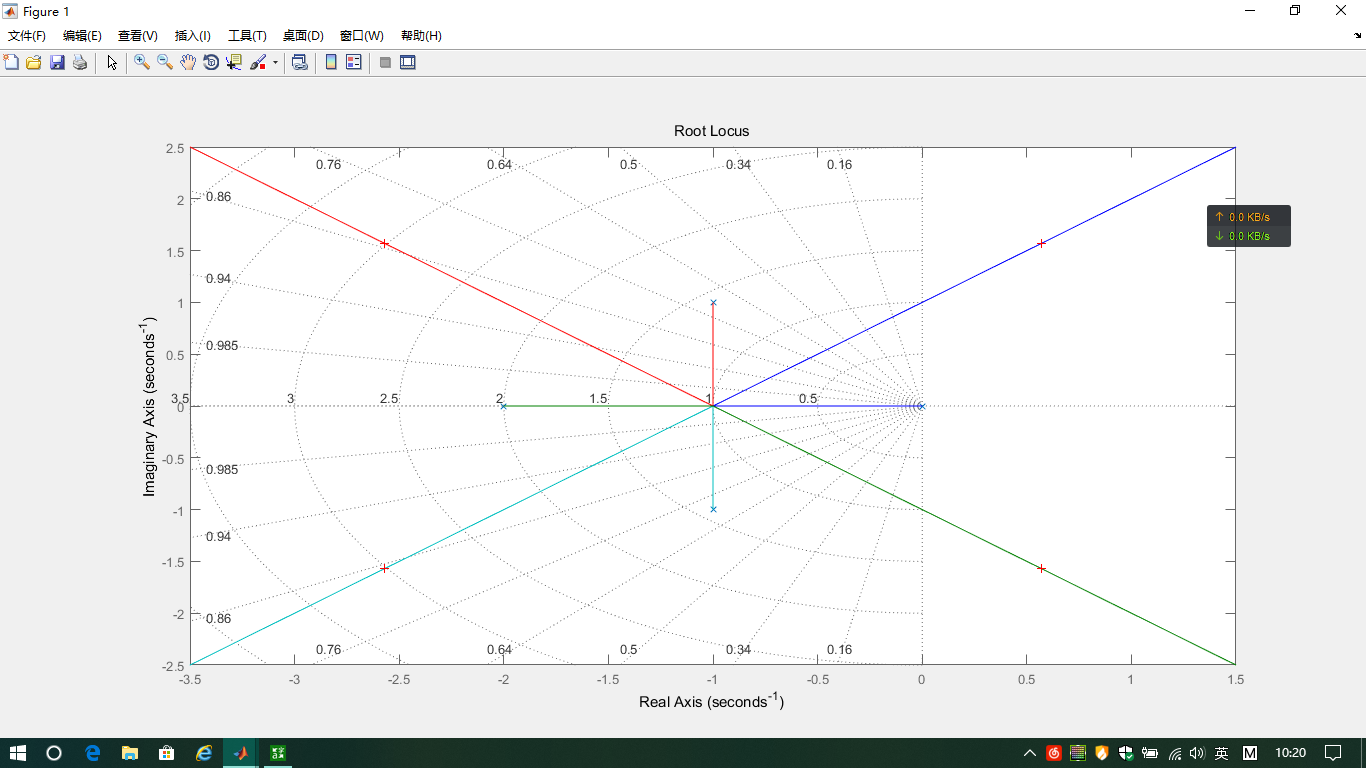Click the Hide Plot Tools icon
The image size is (1366, 768).
(385, 62)
